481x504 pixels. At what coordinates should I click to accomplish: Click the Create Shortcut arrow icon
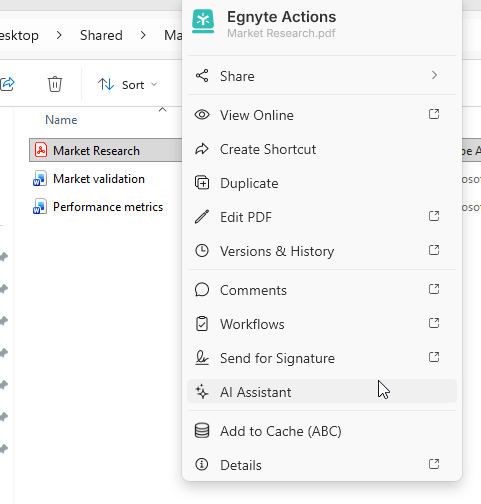(x=202, y=149)
